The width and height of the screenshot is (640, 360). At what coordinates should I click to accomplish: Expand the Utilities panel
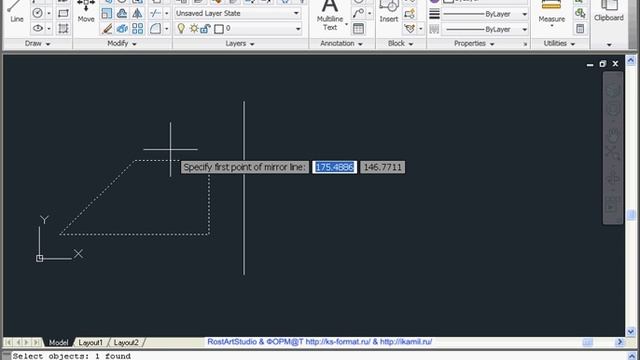click(559, 43)
